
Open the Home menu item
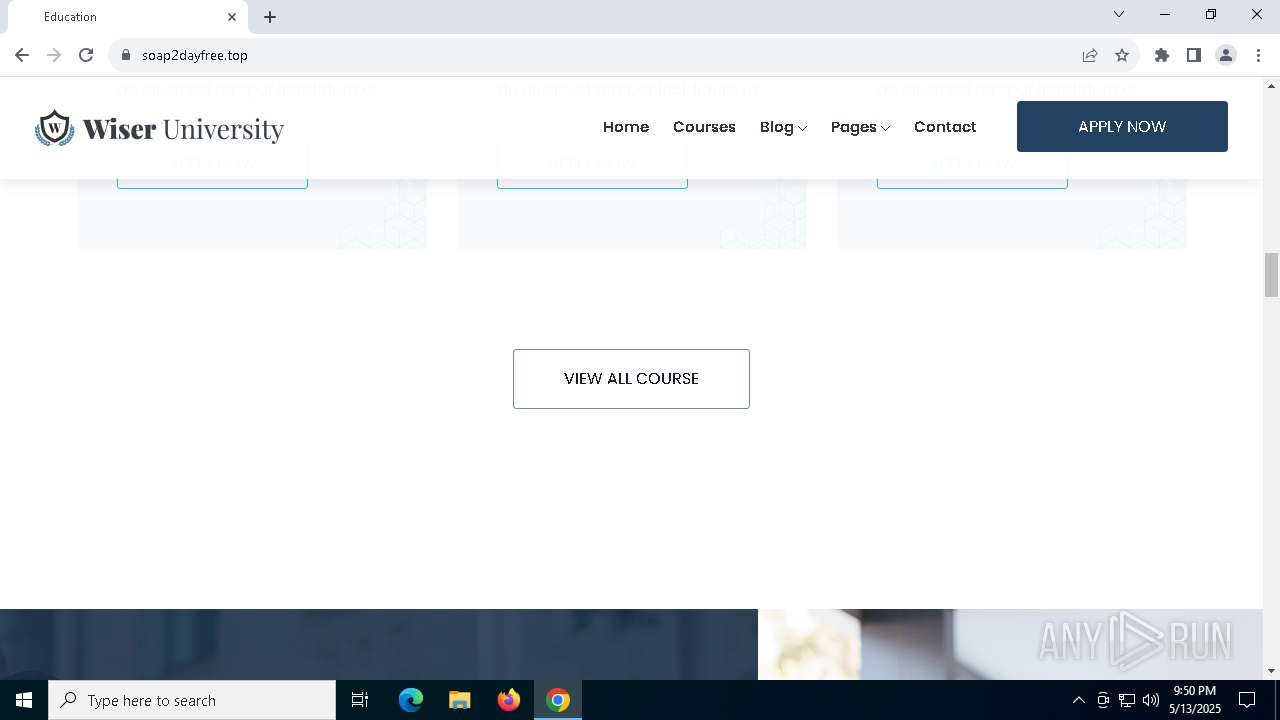(626, 127)
